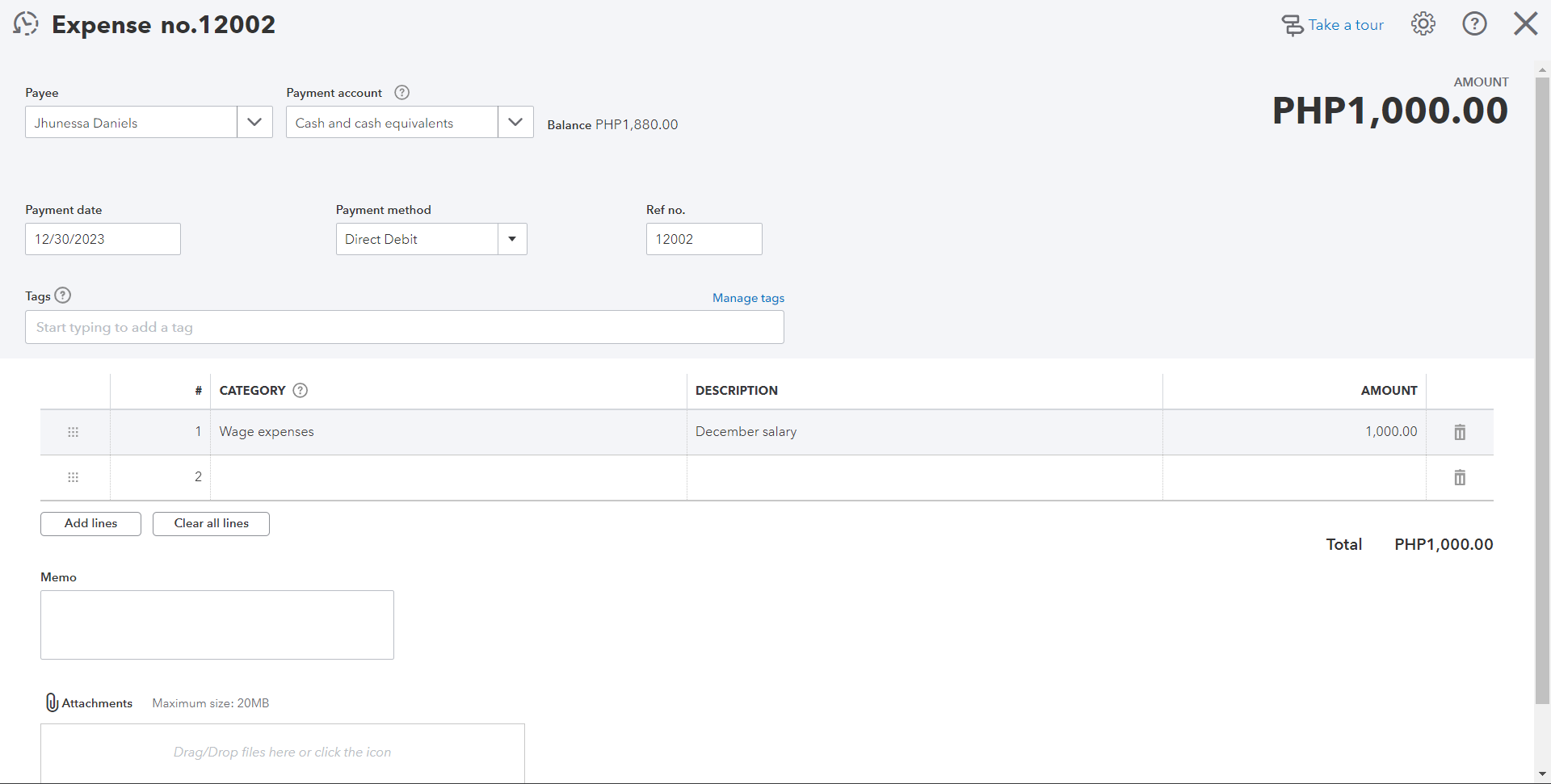Click the tags input field
Screen dimensions: 1551x784
tap(404, 327)
